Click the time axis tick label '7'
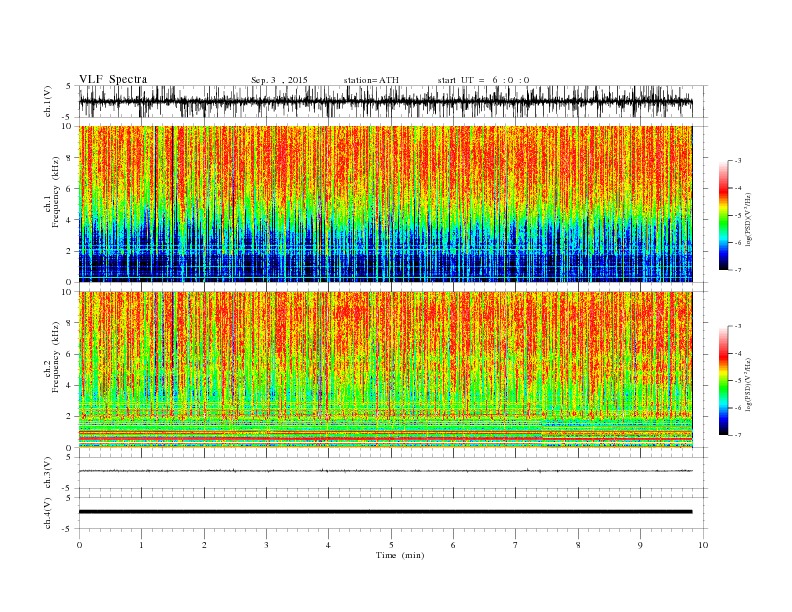Screen dimensions: 792x612 [516, 545]
